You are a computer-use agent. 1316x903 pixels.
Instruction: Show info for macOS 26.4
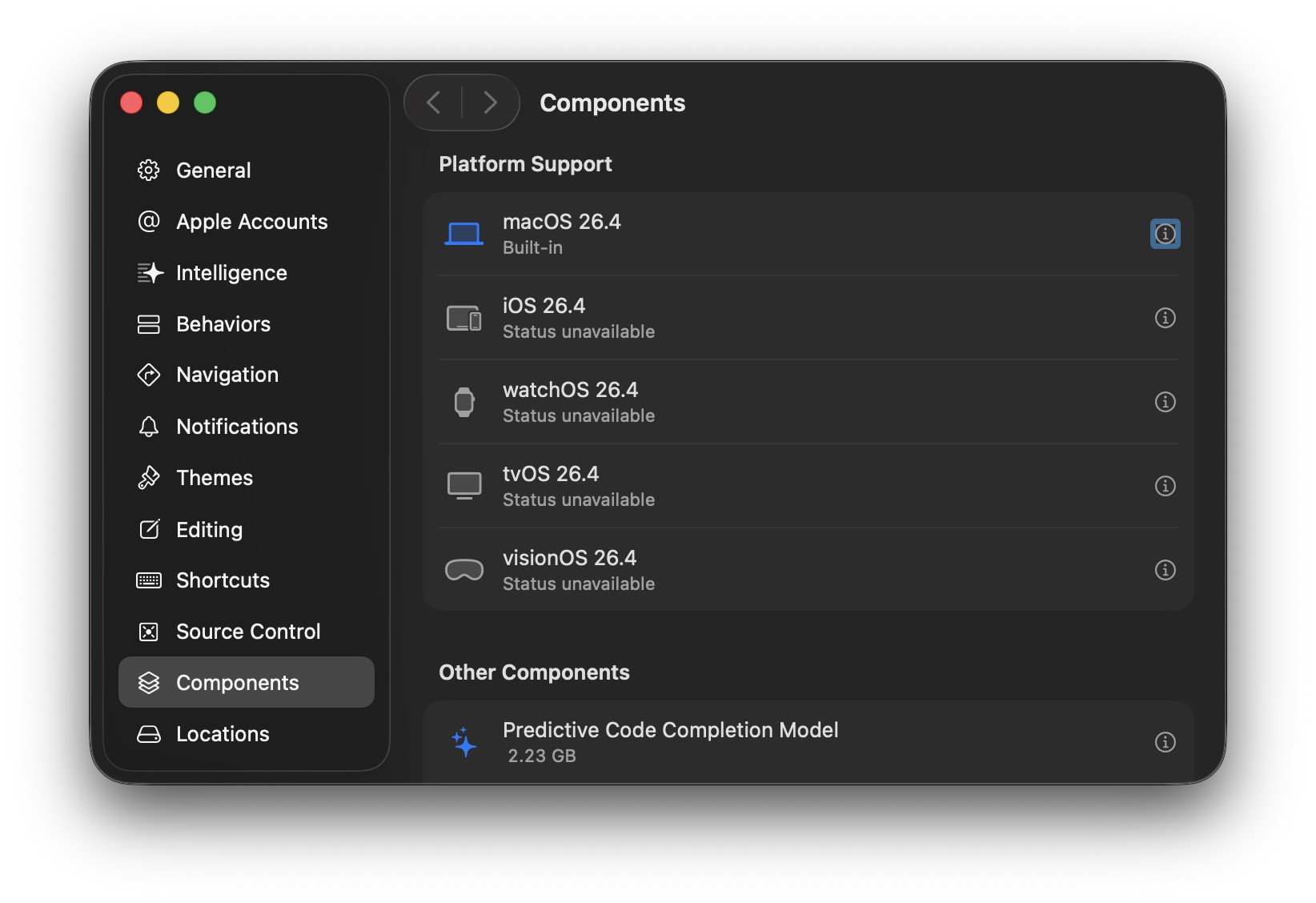[1166, 234]
